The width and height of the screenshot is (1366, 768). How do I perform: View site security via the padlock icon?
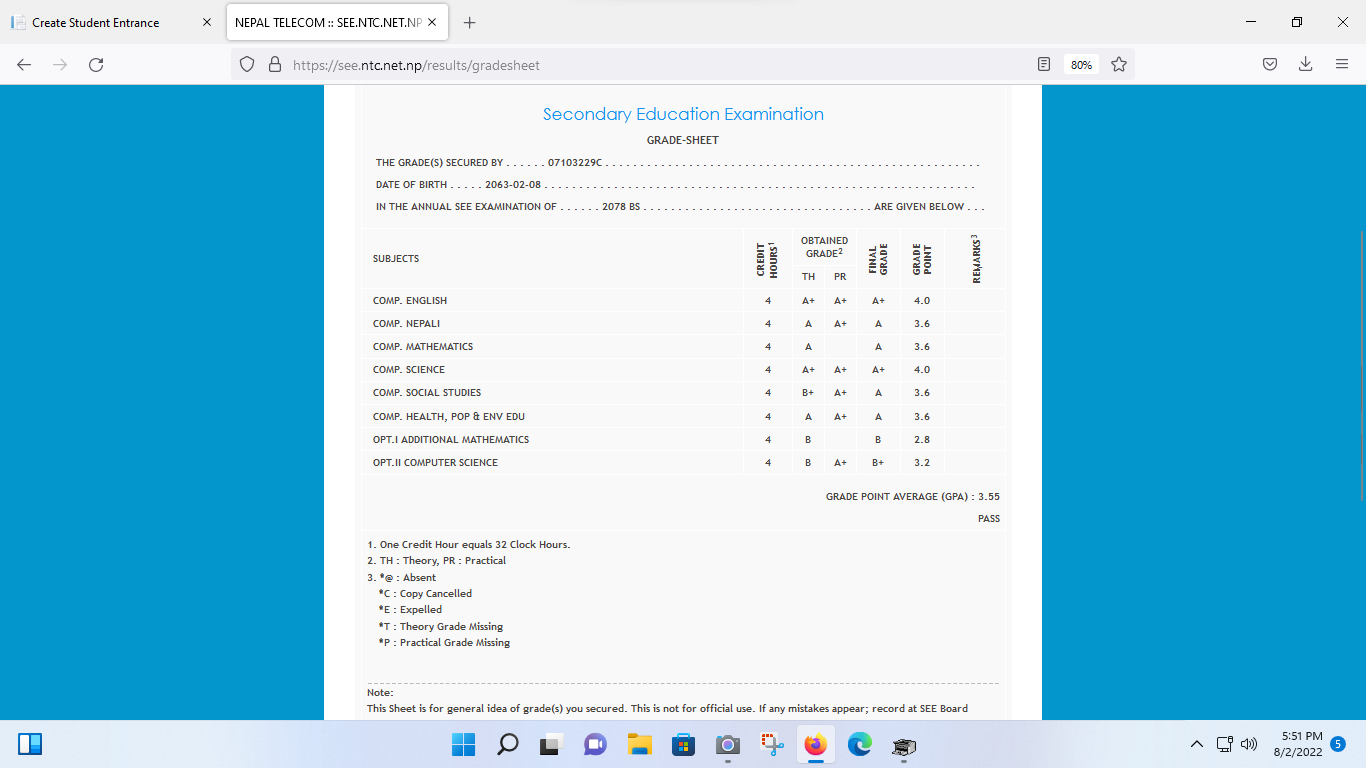pyautogui.click(x=275, y=65)
